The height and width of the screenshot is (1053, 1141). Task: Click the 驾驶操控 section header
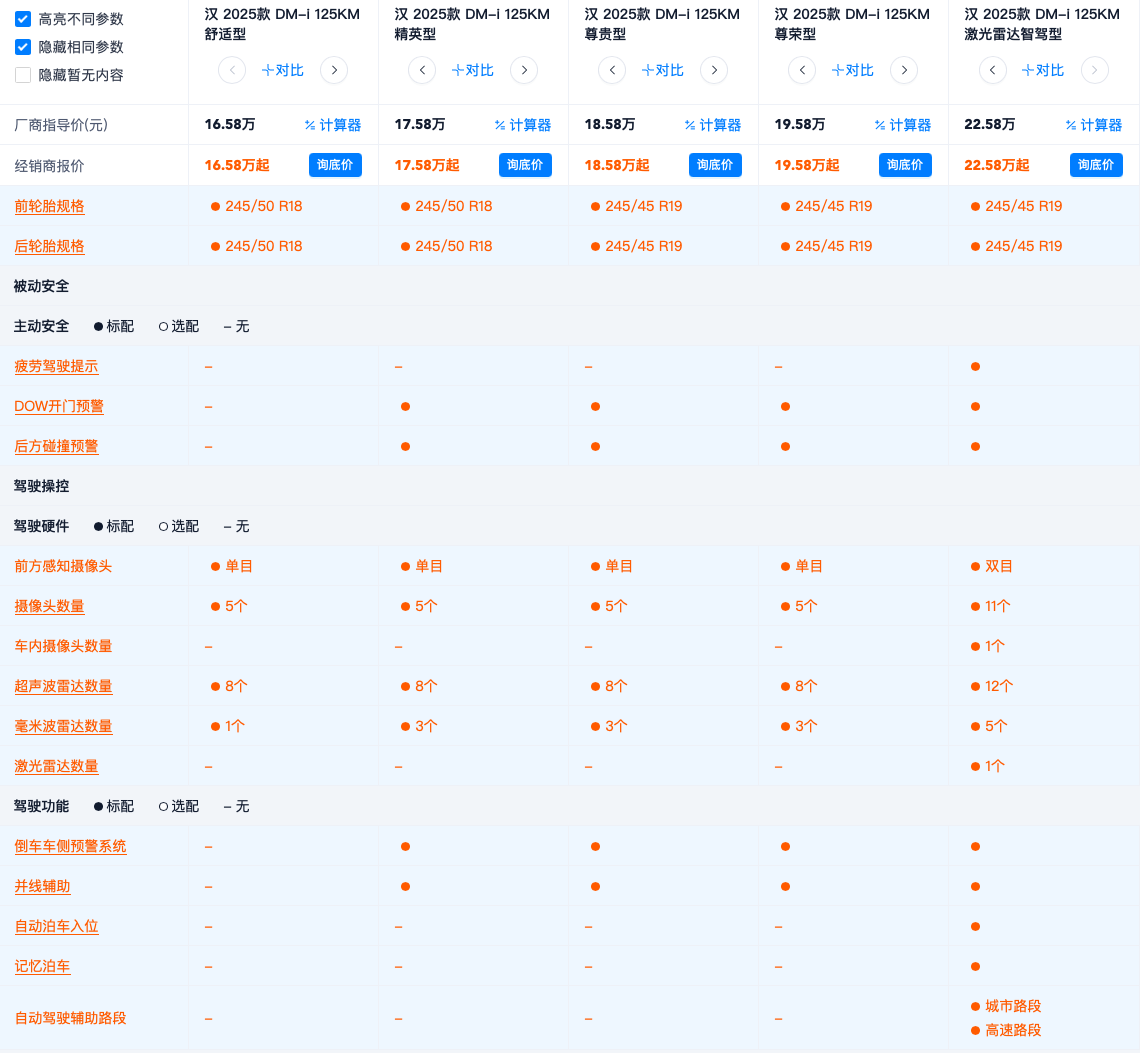pos(41,487)
